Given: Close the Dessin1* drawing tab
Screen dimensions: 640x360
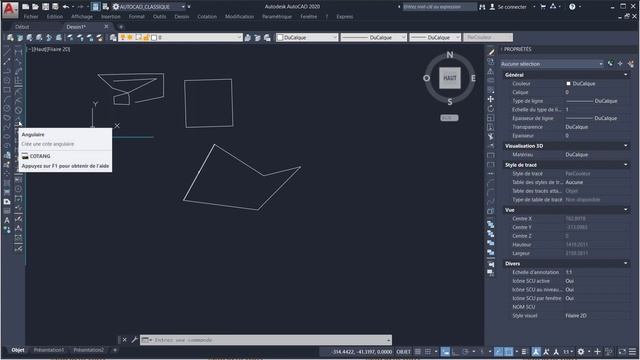Looking at the screenshot, I should [107, 27].
